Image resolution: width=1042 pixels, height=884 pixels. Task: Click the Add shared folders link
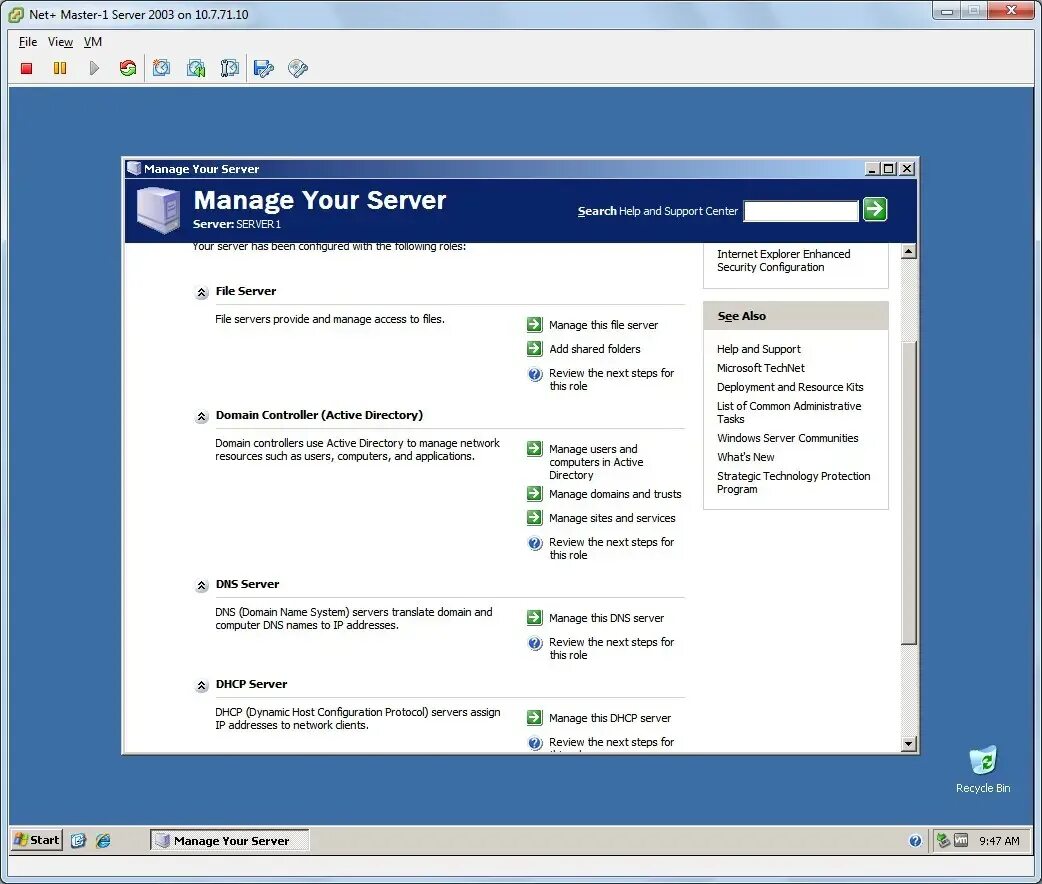click(x=595, y=349)
